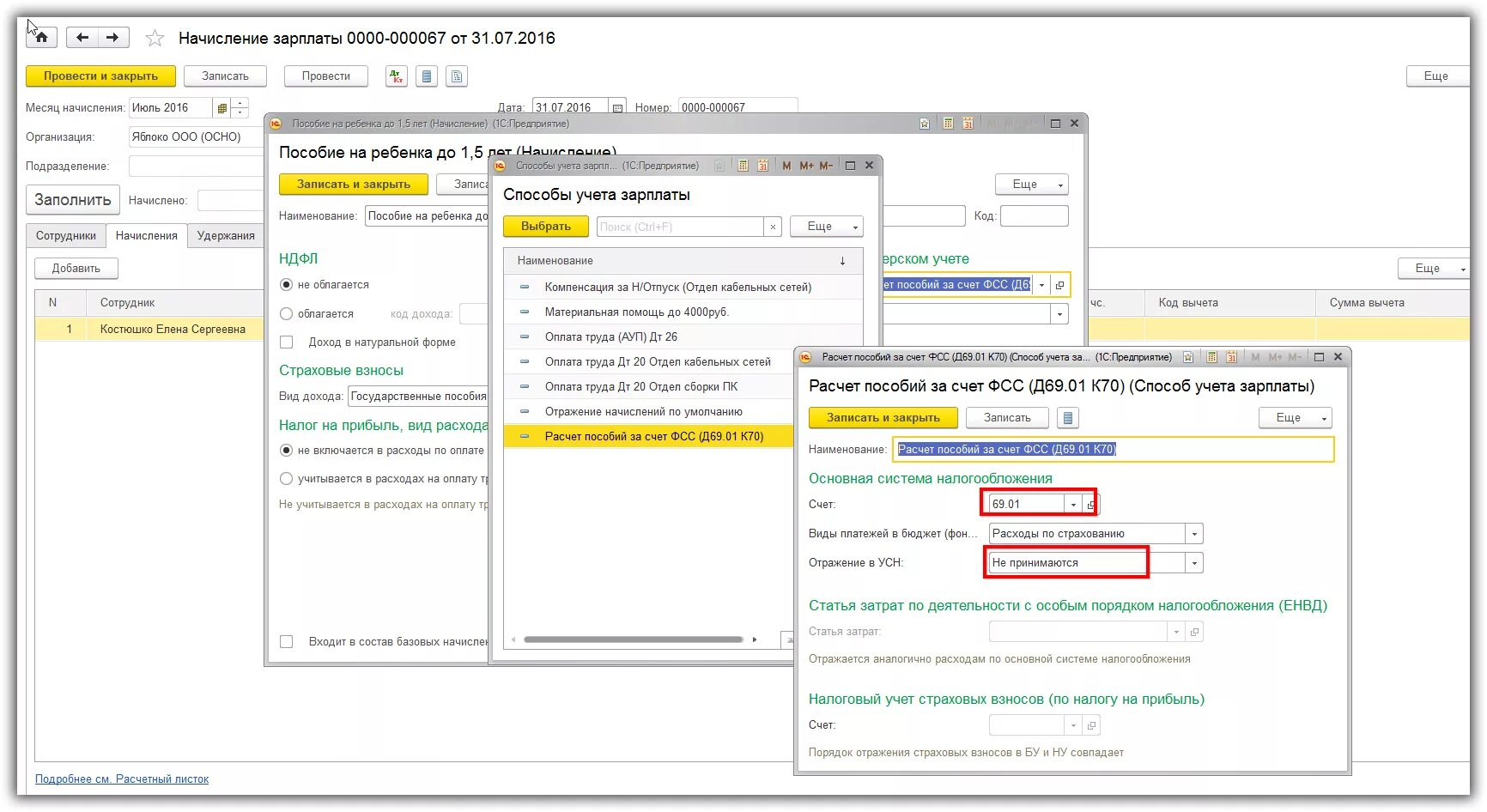Screen dimensions: 1487x812
Task: Click the Заполнить button
Action: click(x=73, y=200)
